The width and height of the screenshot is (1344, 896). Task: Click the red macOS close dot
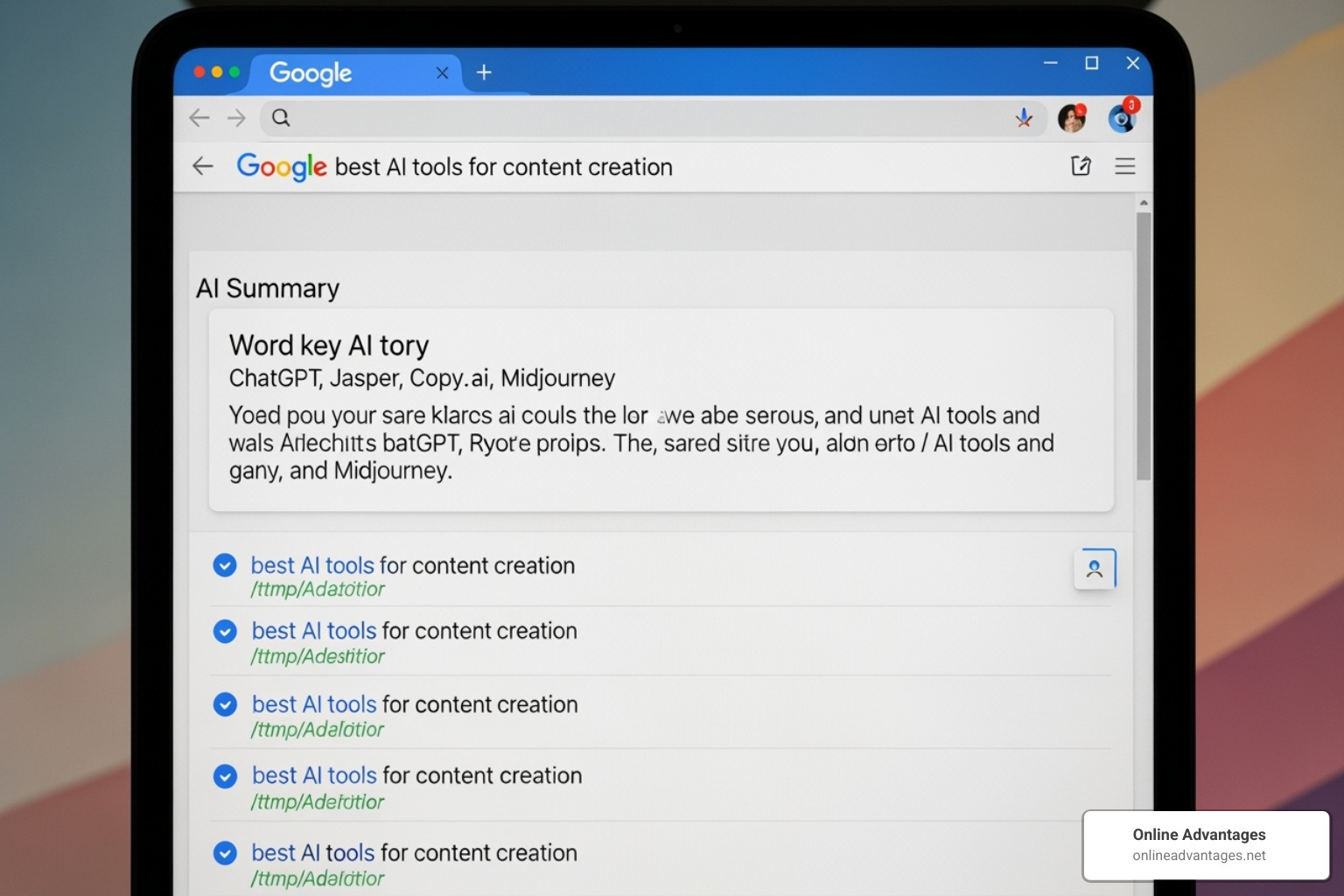[199, 72]
